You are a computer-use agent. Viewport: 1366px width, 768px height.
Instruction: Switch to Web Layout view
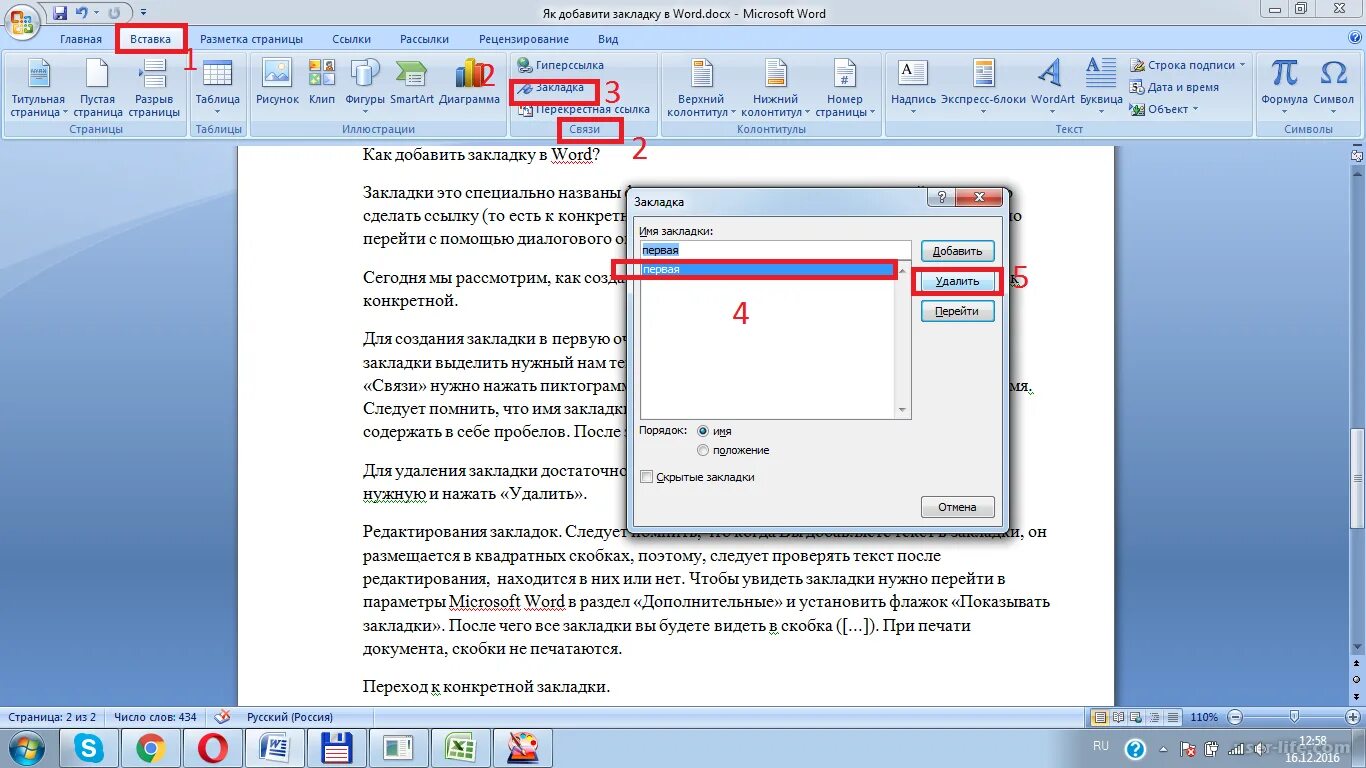(1137, 717)
